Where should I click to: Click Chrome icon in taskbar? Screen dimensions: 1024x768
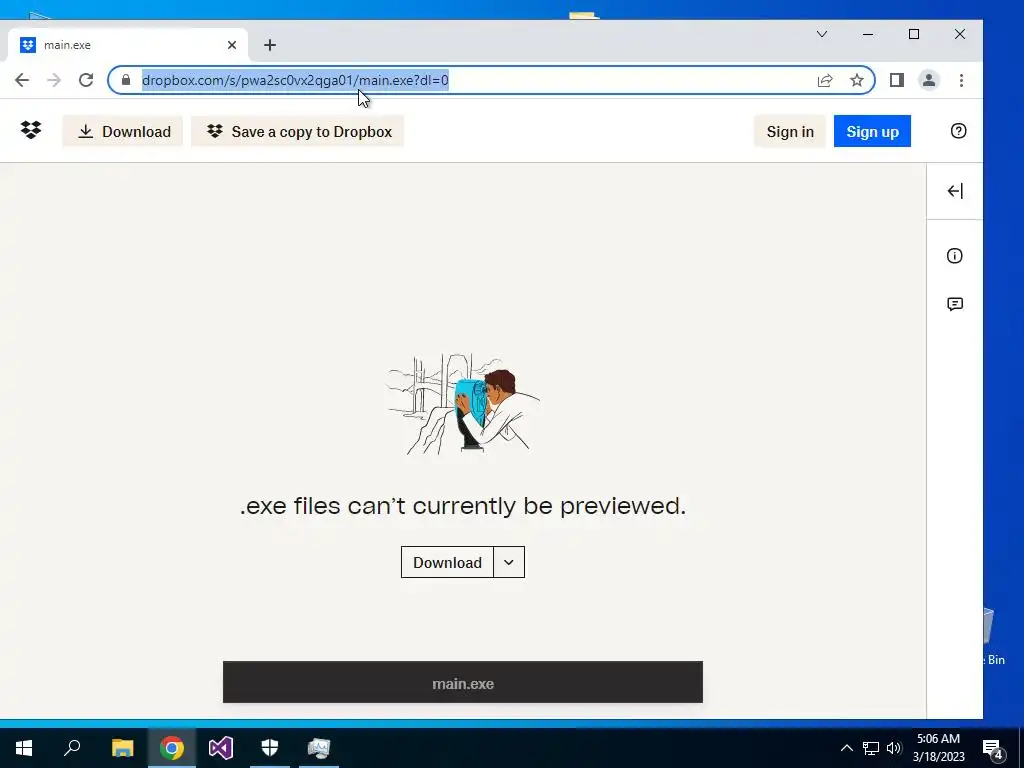click(172, 748)
